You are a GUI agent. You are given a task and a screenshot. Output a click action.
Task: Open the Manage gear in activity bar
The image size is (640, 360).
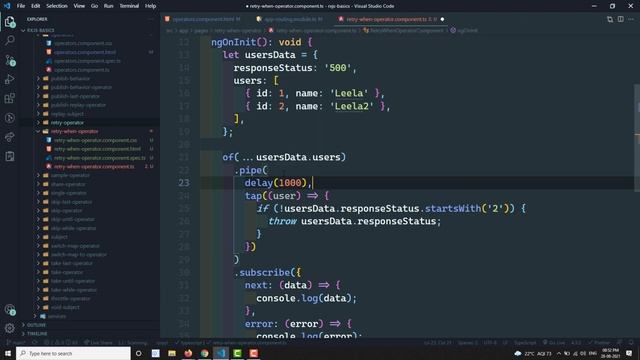click(10, 328)
